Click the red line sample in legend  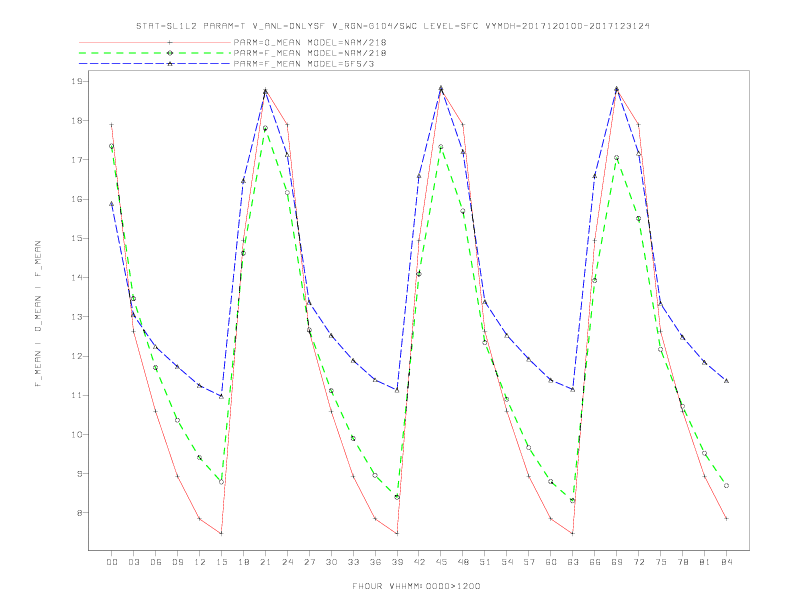[x=155, y=42]
